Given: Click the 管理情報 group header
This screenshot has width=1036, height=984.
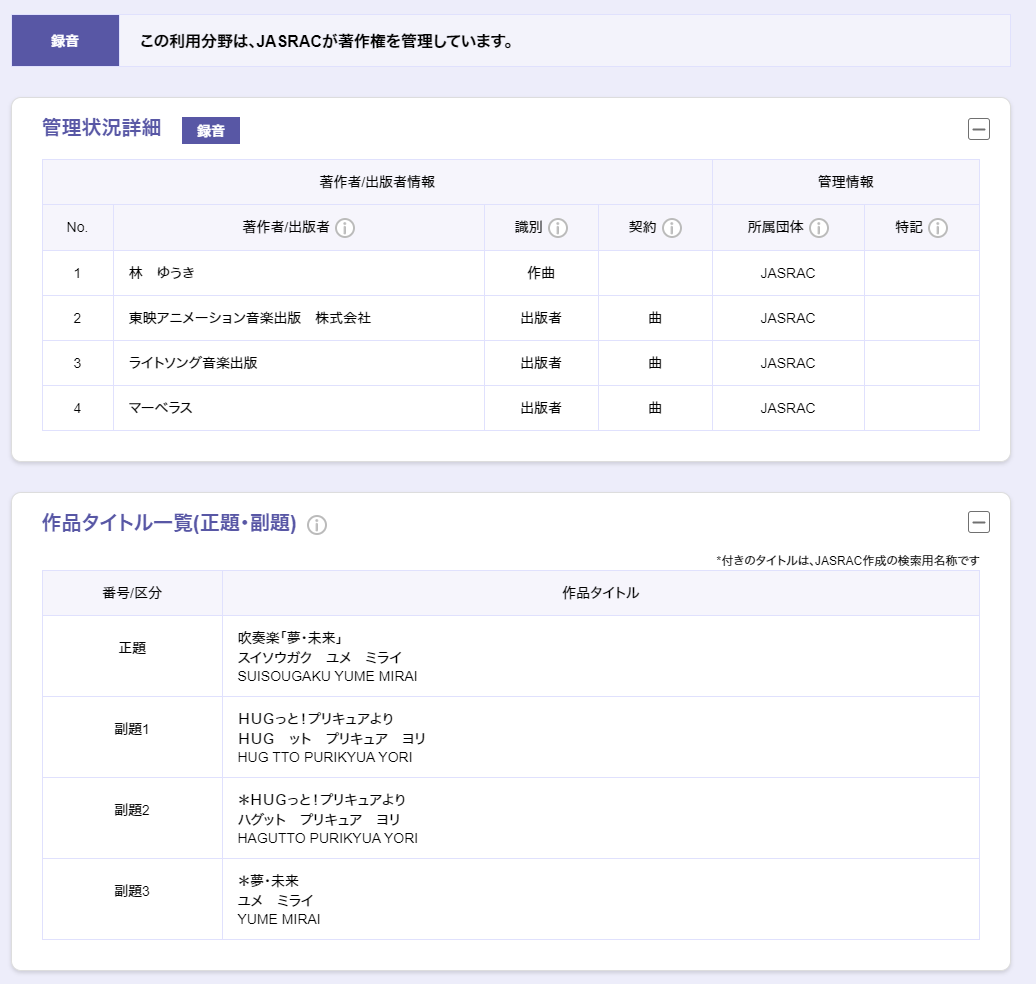Looking at the screenshot, I should (846, 182).
